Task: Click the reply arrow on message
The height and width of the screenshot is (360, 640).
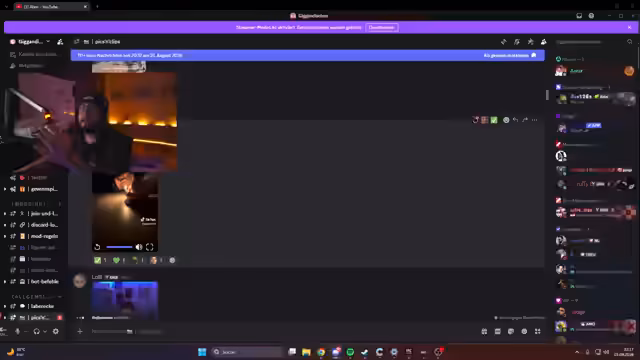Action: (x=516, y=120)
